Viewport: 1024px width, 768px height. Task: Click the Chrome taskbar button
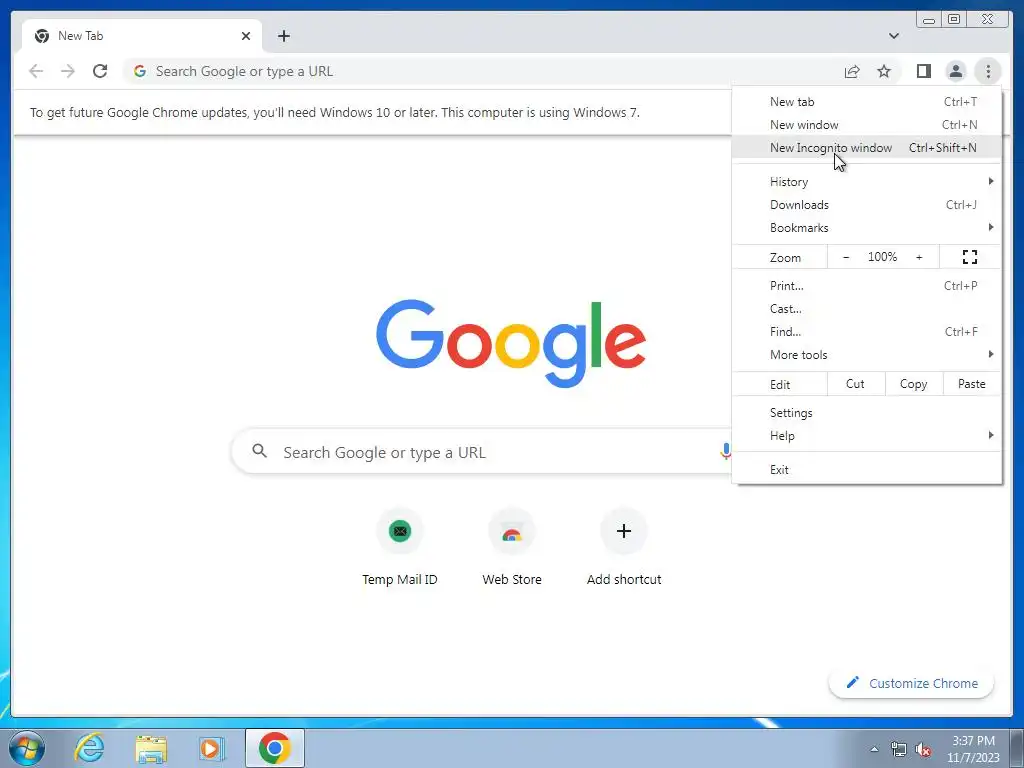(x=275, y=748)
